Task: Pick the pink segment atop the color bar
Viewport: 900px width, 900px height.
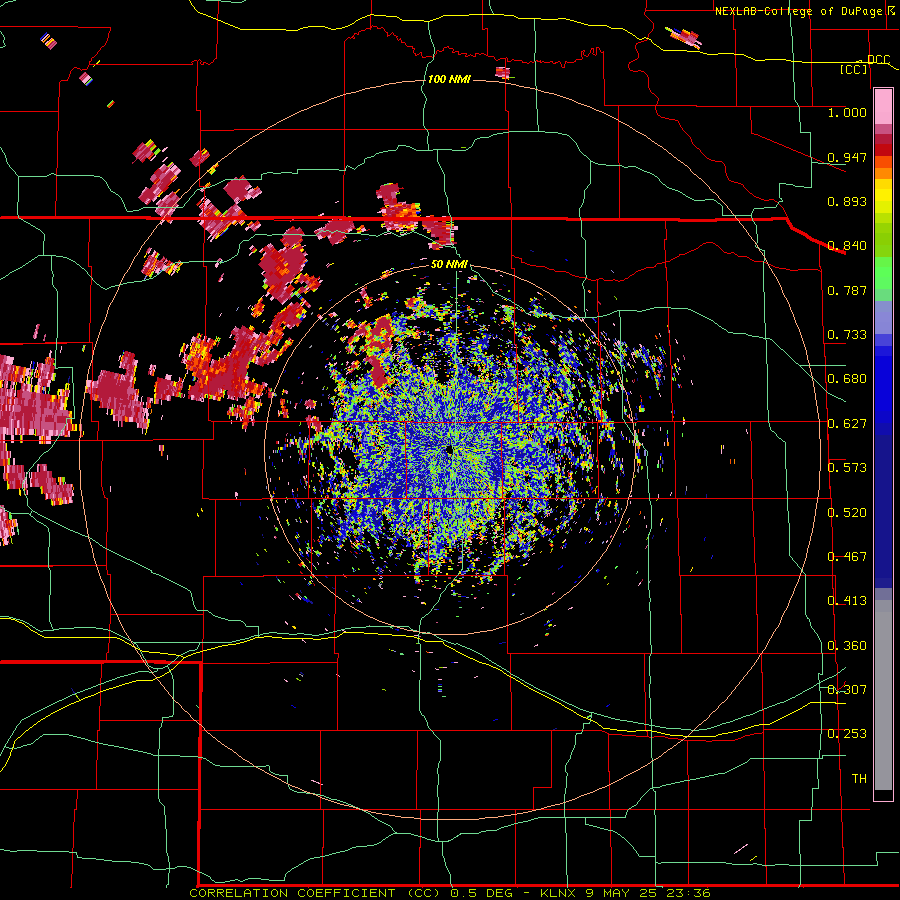Action: 883,106
